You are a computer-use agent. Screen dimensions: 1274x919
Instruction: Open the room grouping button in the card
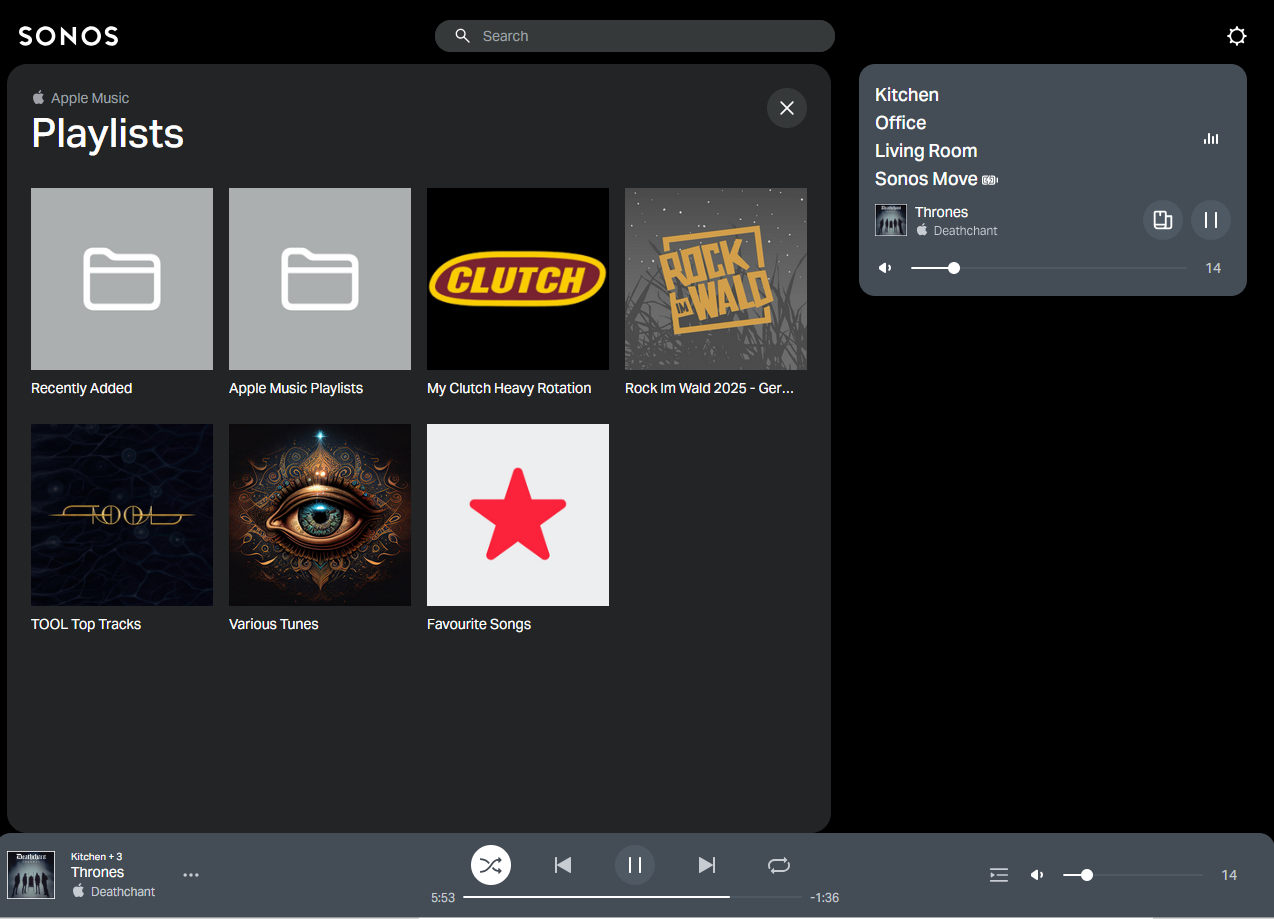tap(1163, 220)
